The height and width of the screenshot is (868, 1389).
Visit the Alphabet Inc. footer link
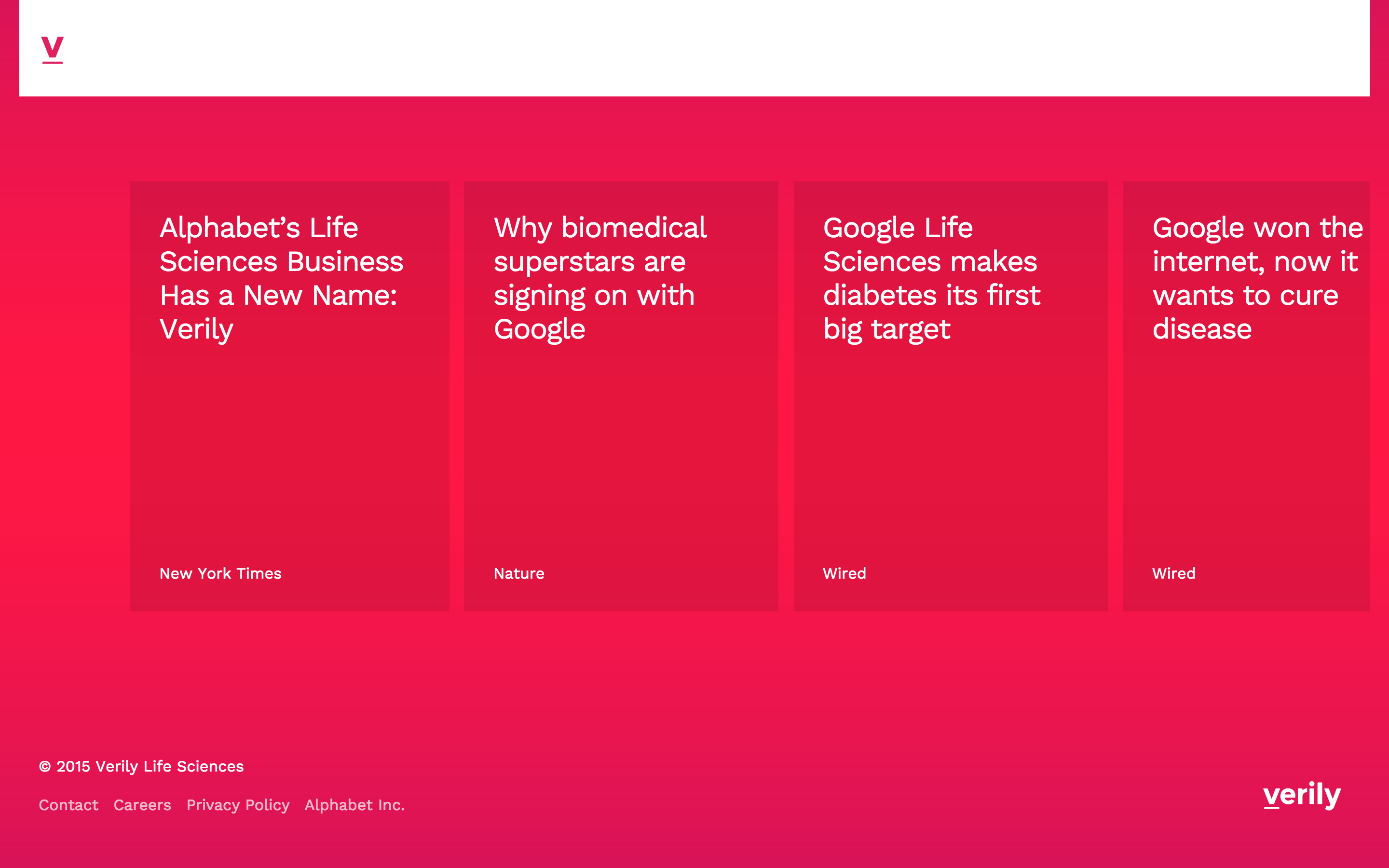point(354,805)
